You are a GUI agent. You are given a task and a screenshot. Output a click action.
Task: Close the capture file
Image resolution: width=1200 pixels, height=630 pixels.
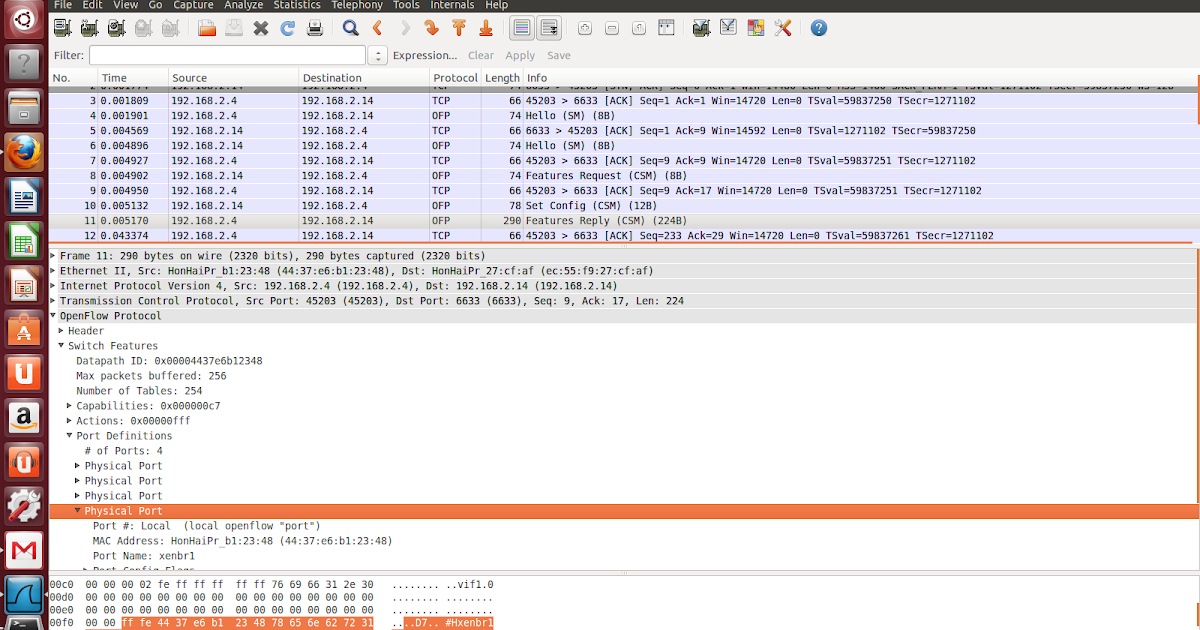[x=261, y=28]
